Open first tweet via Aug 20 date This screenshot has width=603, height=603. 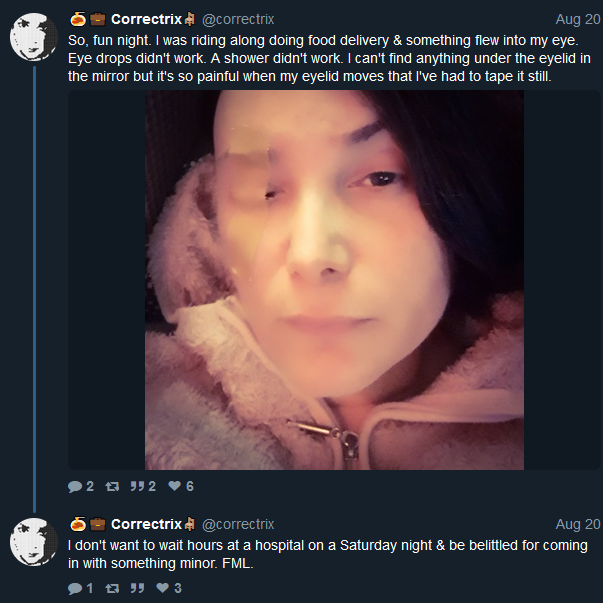[x=578, y=19]
